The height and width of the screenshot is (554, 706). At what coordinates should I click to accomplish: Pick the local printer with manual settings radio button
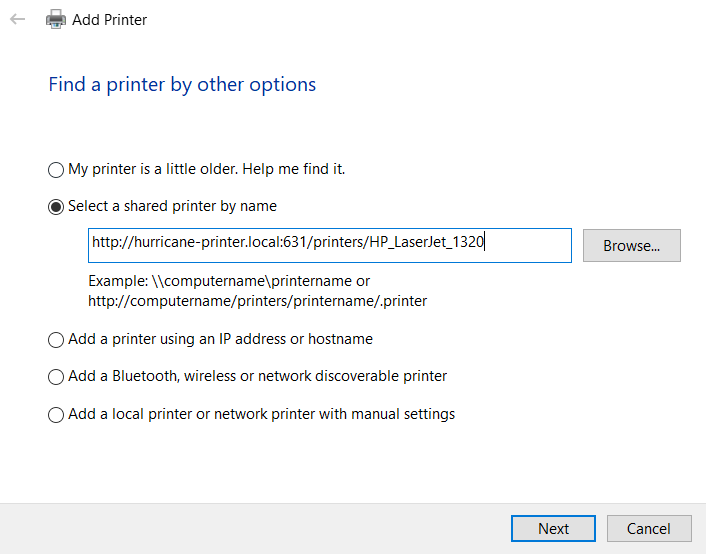[x=56, y=414]
